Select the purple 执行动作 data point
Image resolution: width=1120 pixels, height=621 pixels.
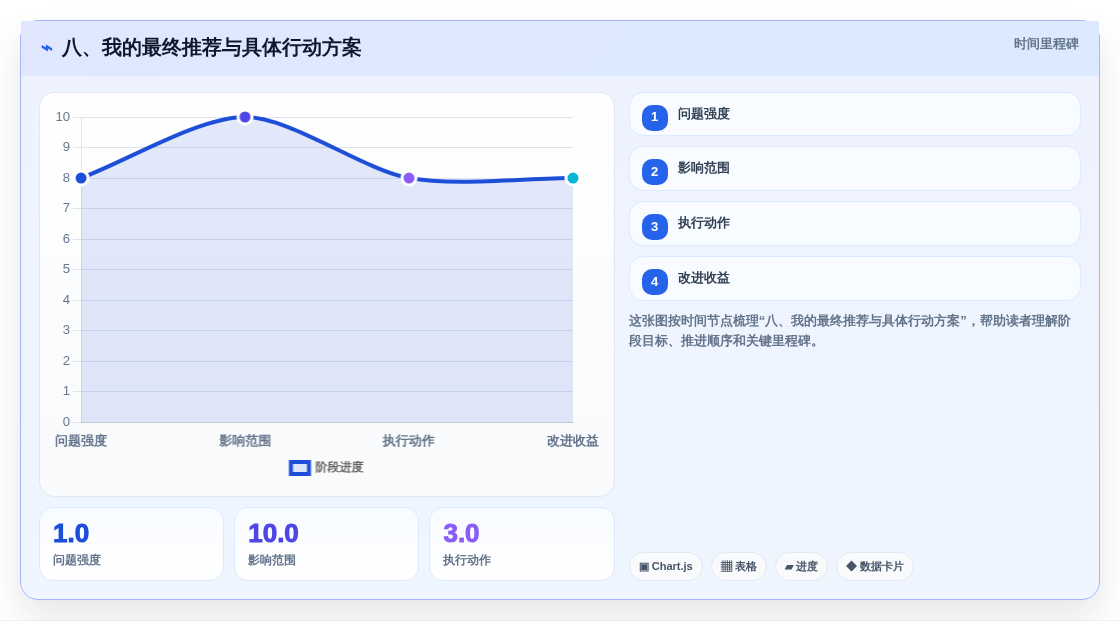tap(409, 178)
